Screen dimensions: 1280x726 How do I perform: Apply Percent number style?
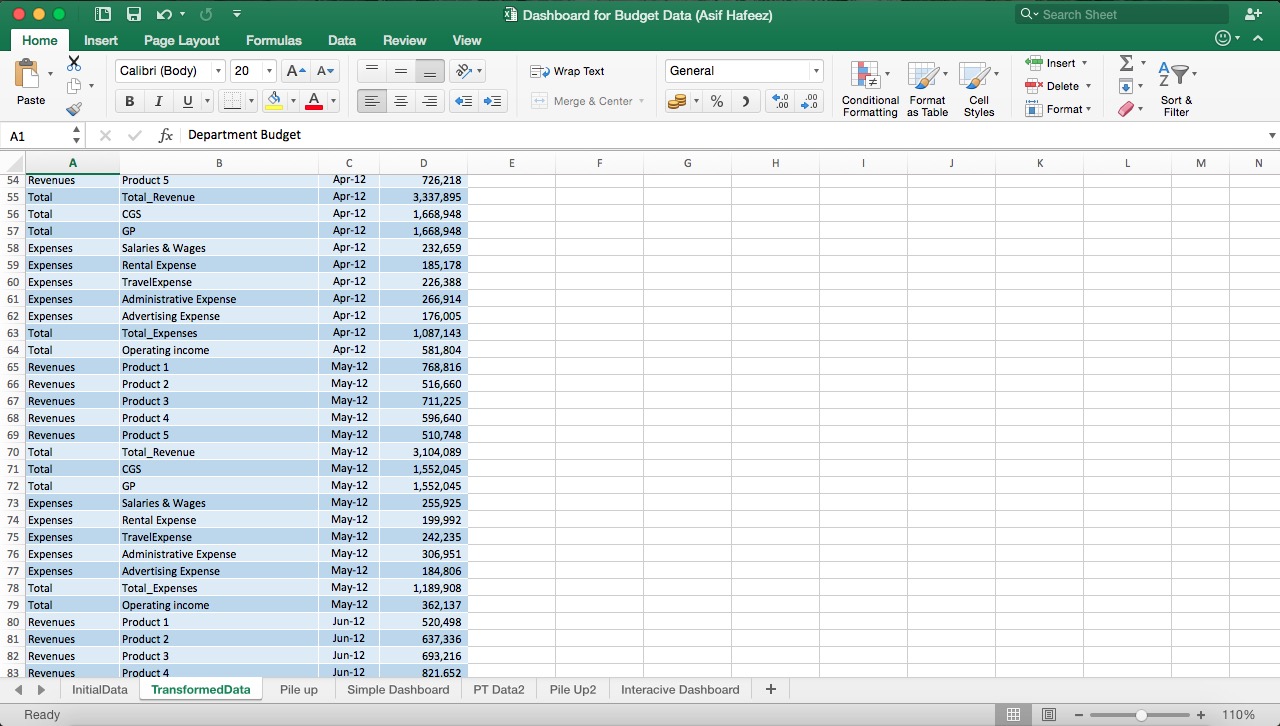(716, 101)
